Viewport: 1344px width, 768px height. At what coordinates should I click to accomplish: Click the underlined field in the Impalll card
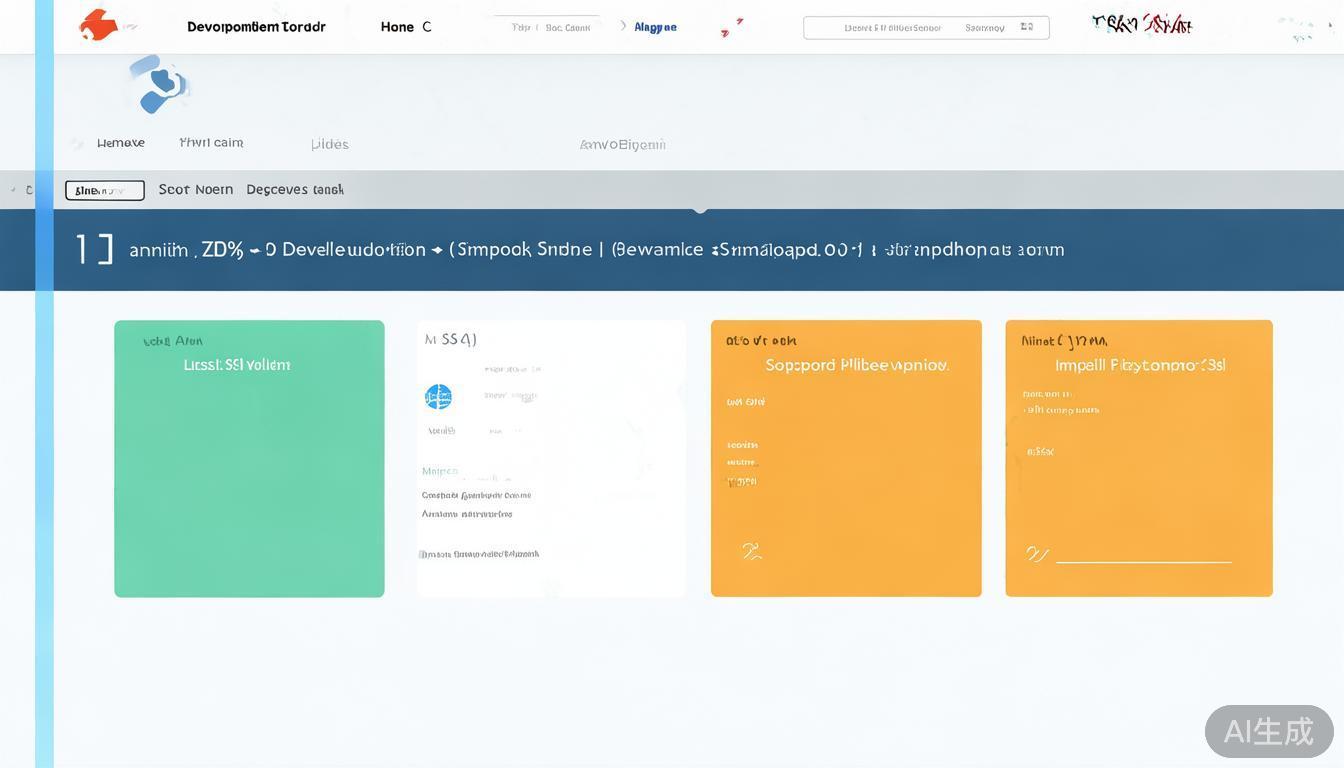point(1144,562)
